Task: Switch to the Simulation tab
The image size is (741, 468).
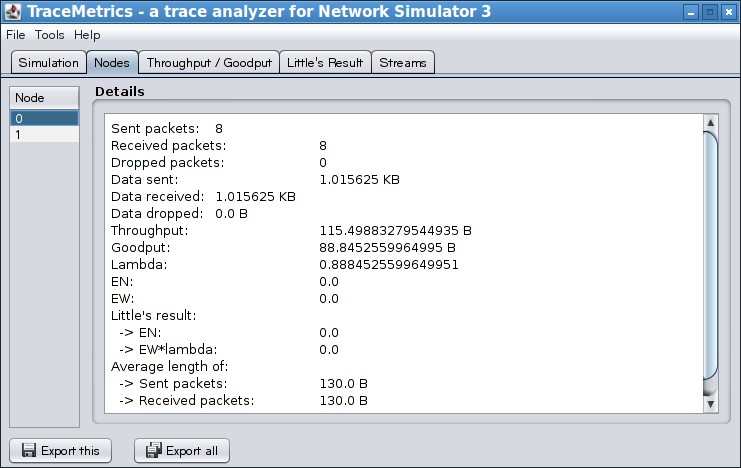Action: 48,63
